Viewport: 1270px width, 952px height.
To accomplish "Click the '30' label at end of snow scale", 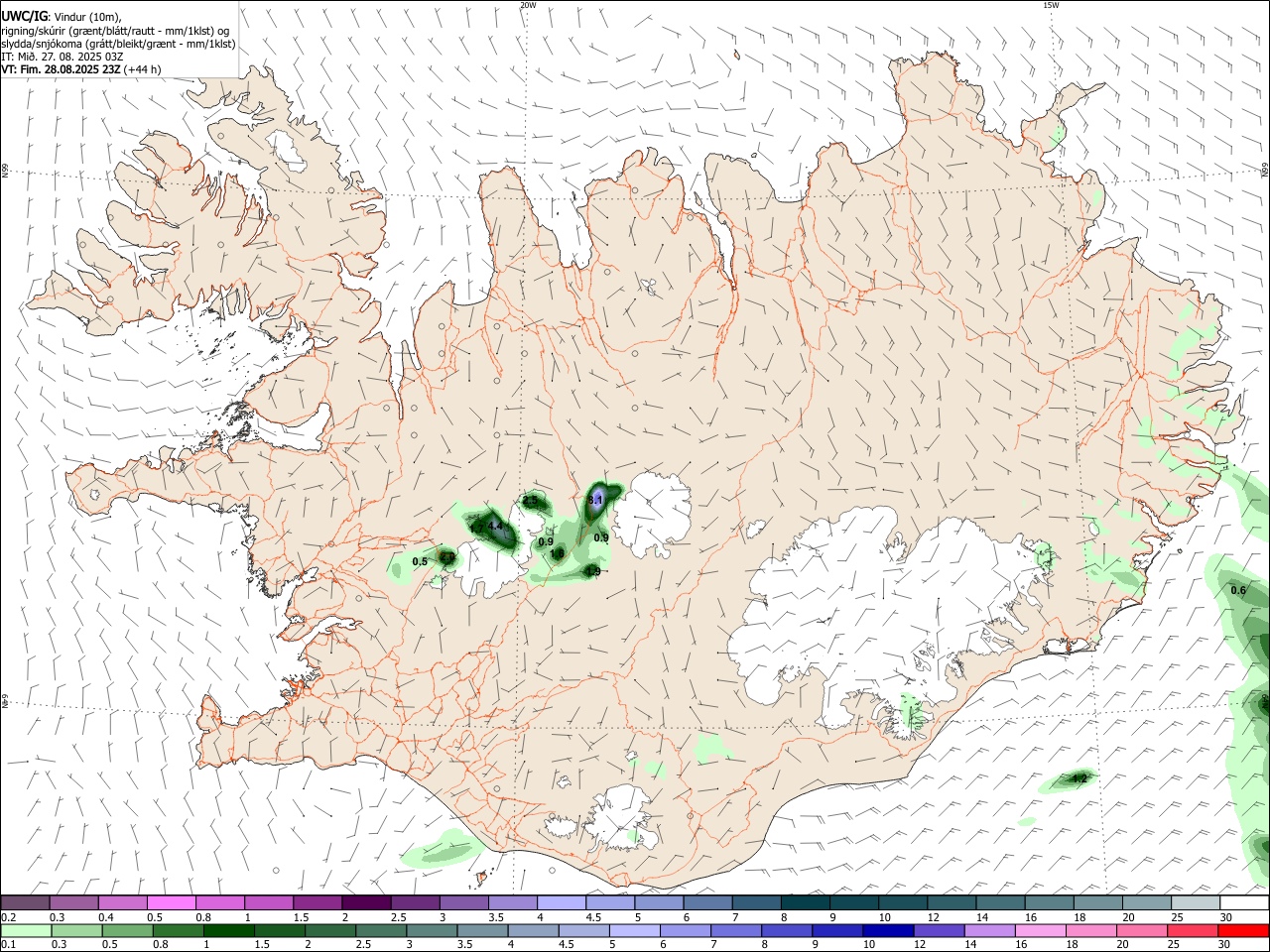I will (1224, 917).
